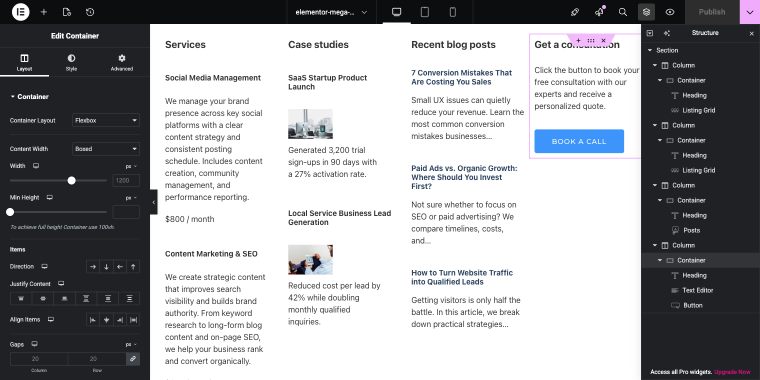
Task: Open the integrations link icon in top bar
Action: point(575,12)
